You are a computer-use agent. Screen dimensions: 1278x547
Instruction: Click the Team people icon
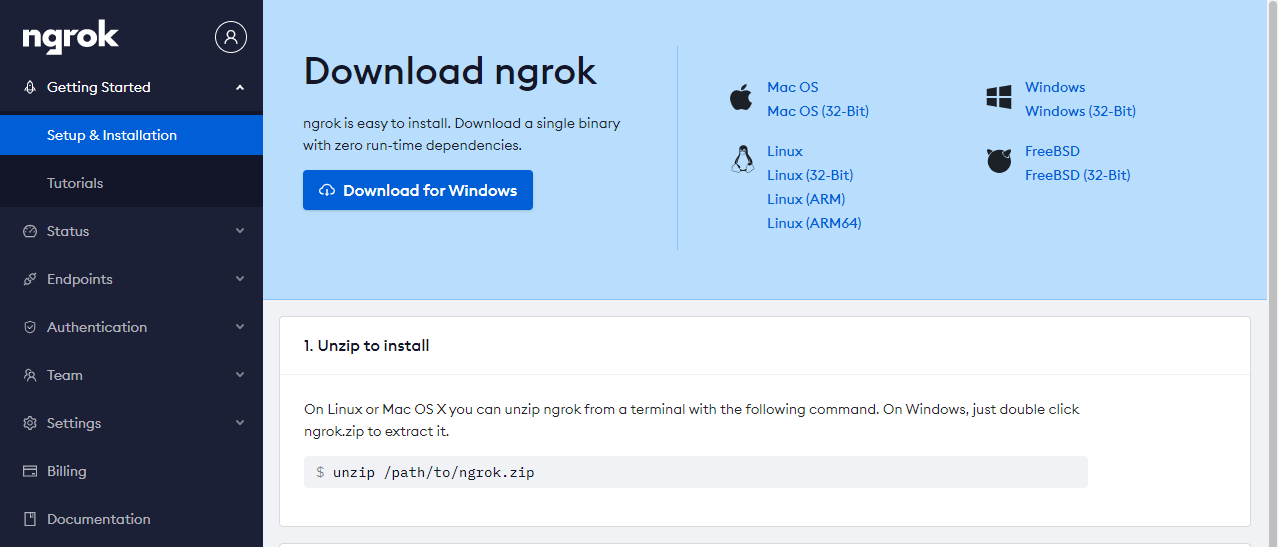[x=30, y=375]
